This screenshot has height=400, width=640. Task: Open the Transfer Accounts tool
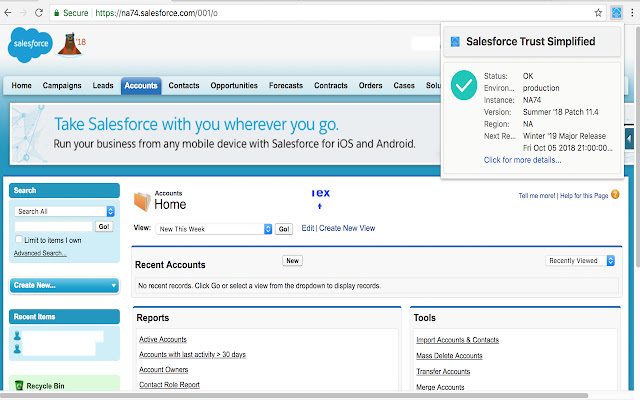click(x=443, y=371)
